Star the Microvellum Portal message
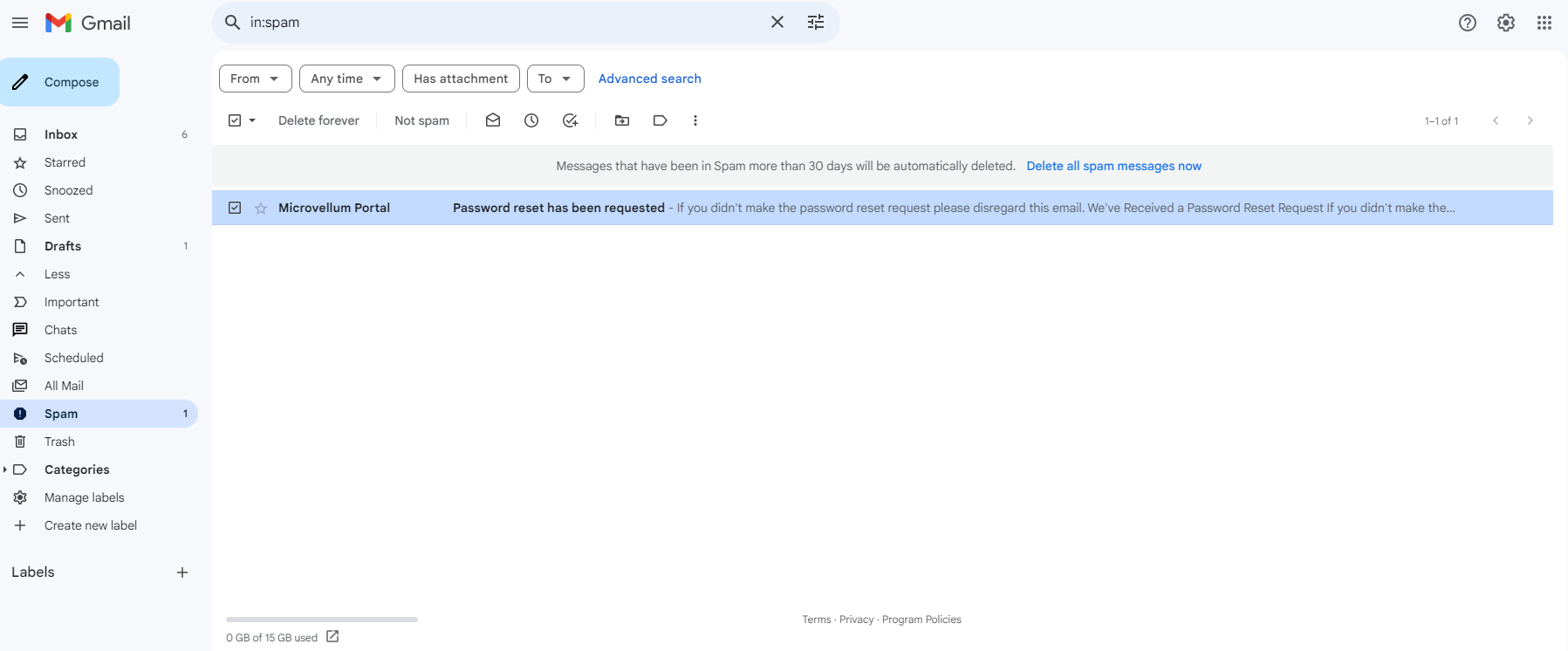This screenshot has width=1568, height=651. (x=261, y=208)
